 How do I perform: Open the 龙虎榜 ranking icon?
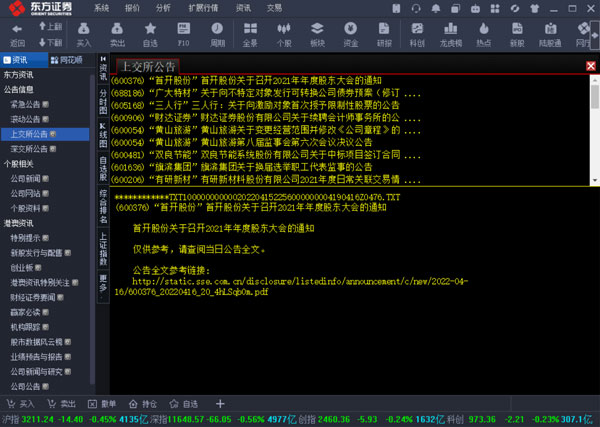[450, 29]
